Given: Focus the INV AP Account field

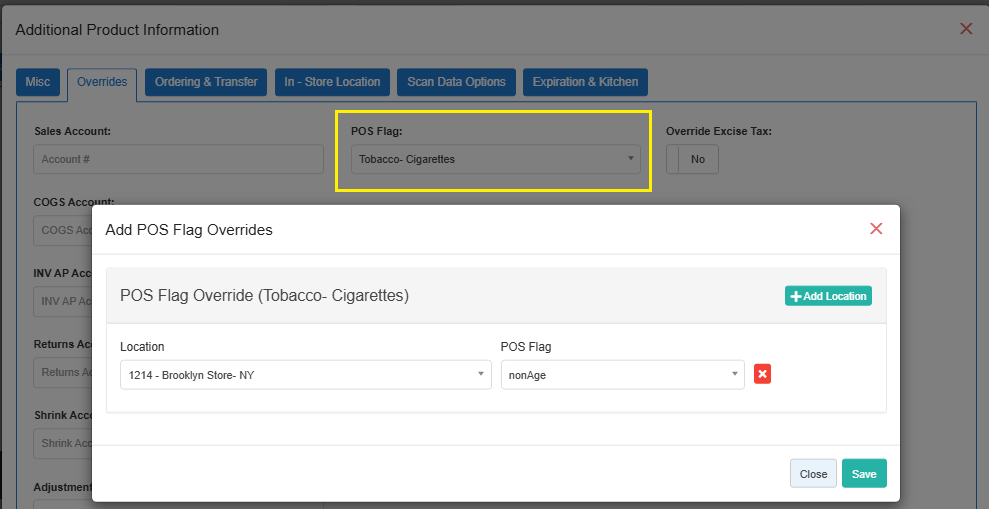Looking at the screenshot, I should pos(62,301).
